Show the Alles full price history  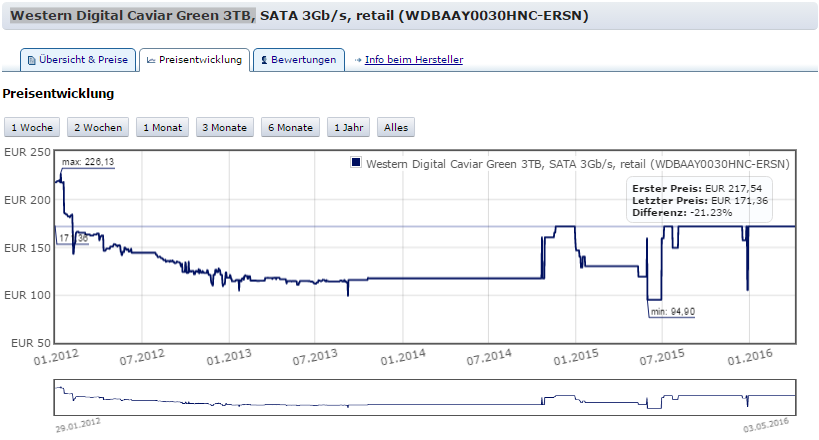point(396,128)
